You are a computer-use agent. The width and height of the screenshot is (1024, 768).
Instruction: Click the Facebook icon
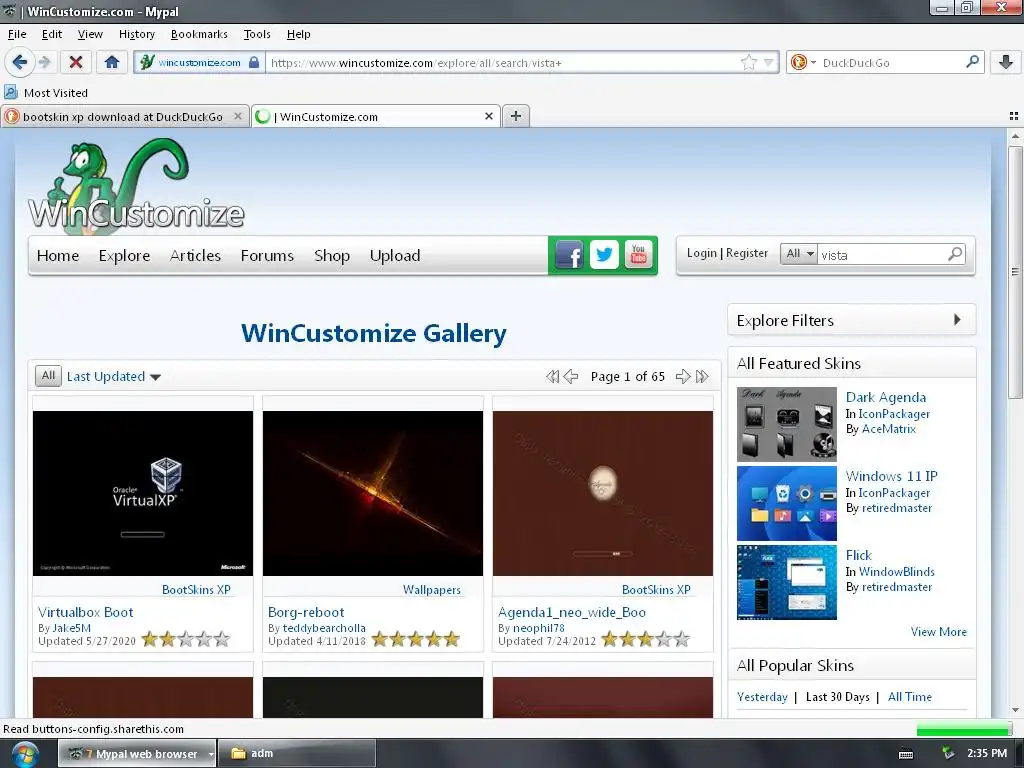click(569, 255)
